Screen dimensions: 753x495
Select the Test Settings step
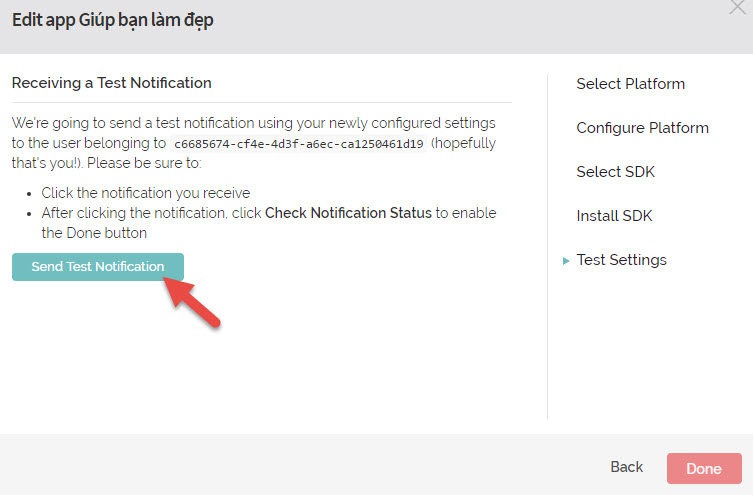[621, 260]
